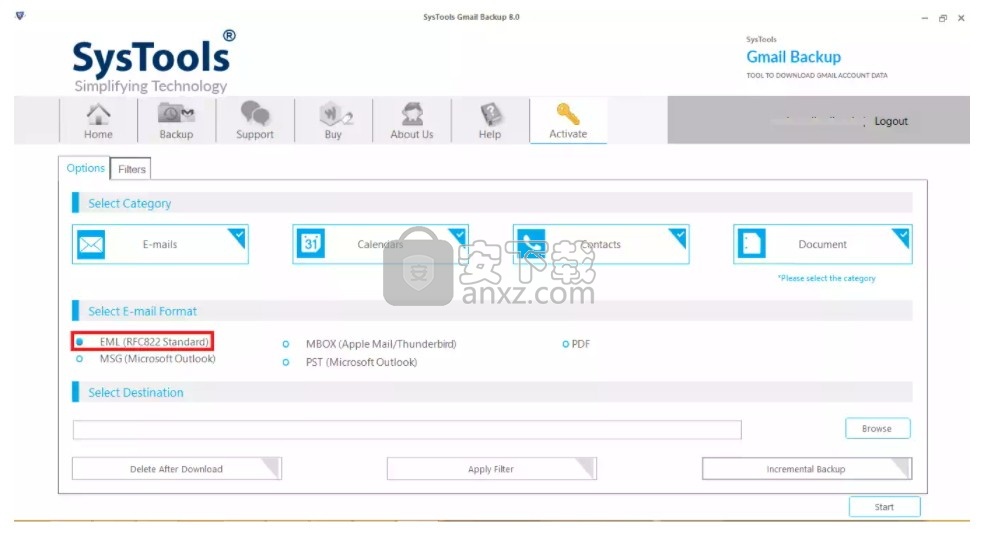
Task: Switch to the Filters tab
Action: click(131, 169)
